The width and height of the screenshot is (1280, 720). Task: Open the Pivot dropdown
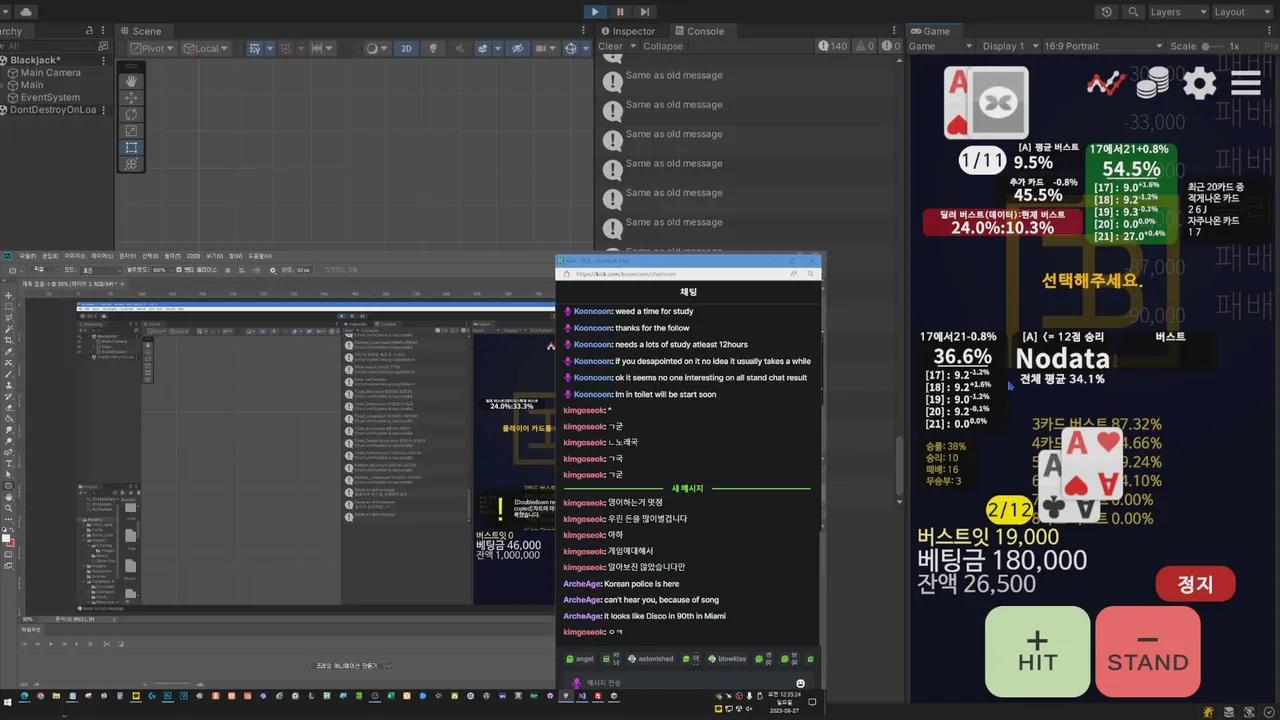(152, 48)
